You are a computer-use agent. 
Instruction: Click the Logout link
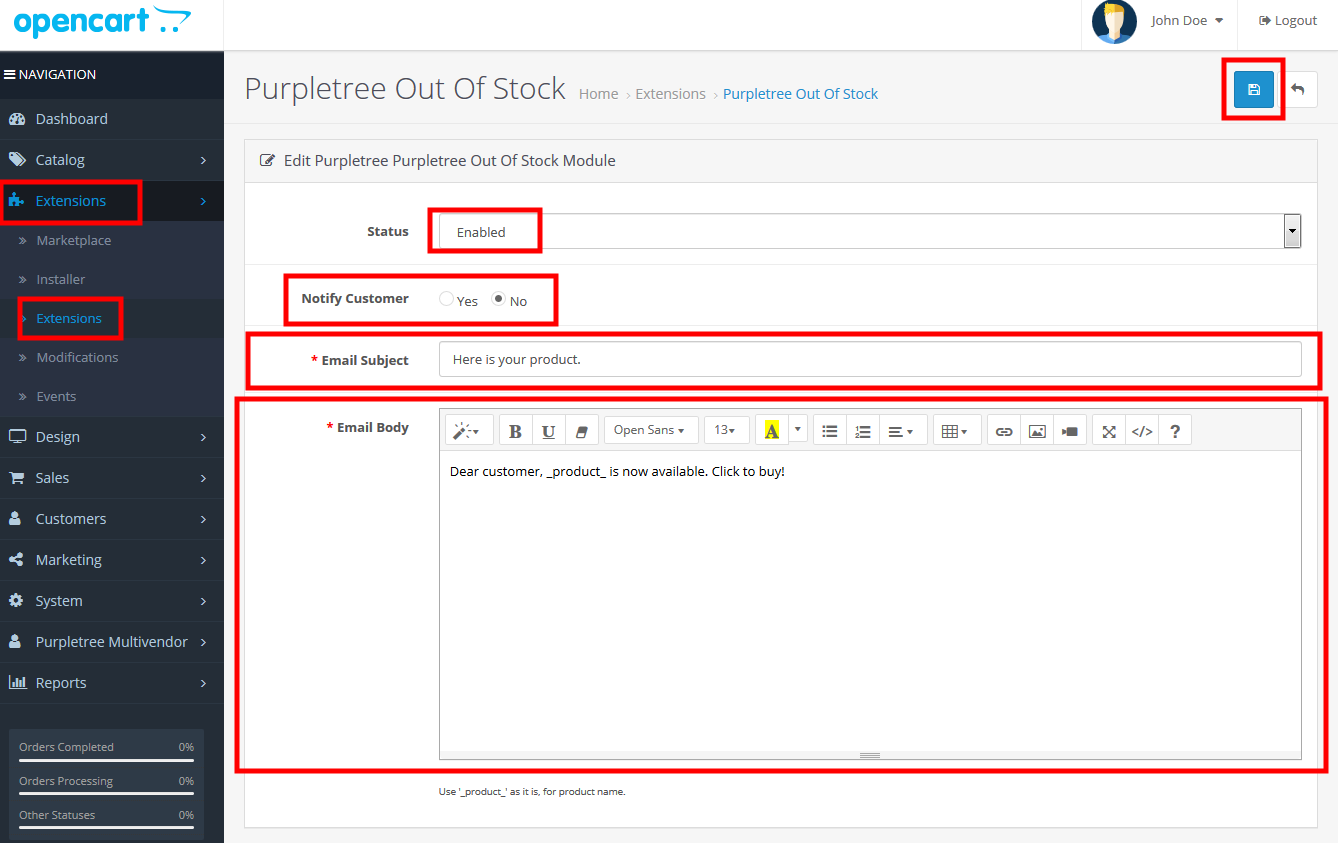pyautogui.click(x=1288, y=21)
